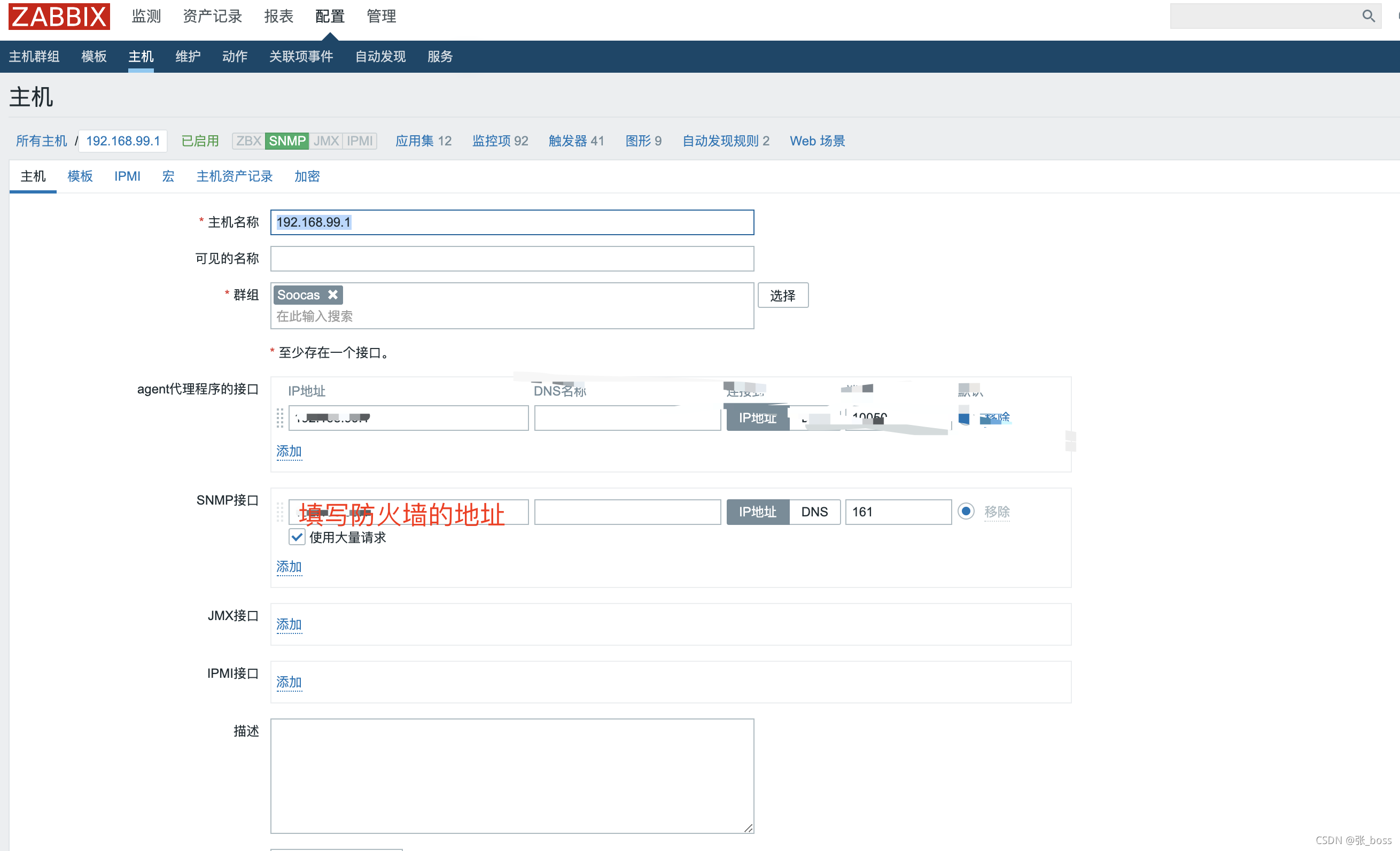Switch to the 主机资产记录 tab
Viewport: 1400px width, 851px height.
(234, 176)
